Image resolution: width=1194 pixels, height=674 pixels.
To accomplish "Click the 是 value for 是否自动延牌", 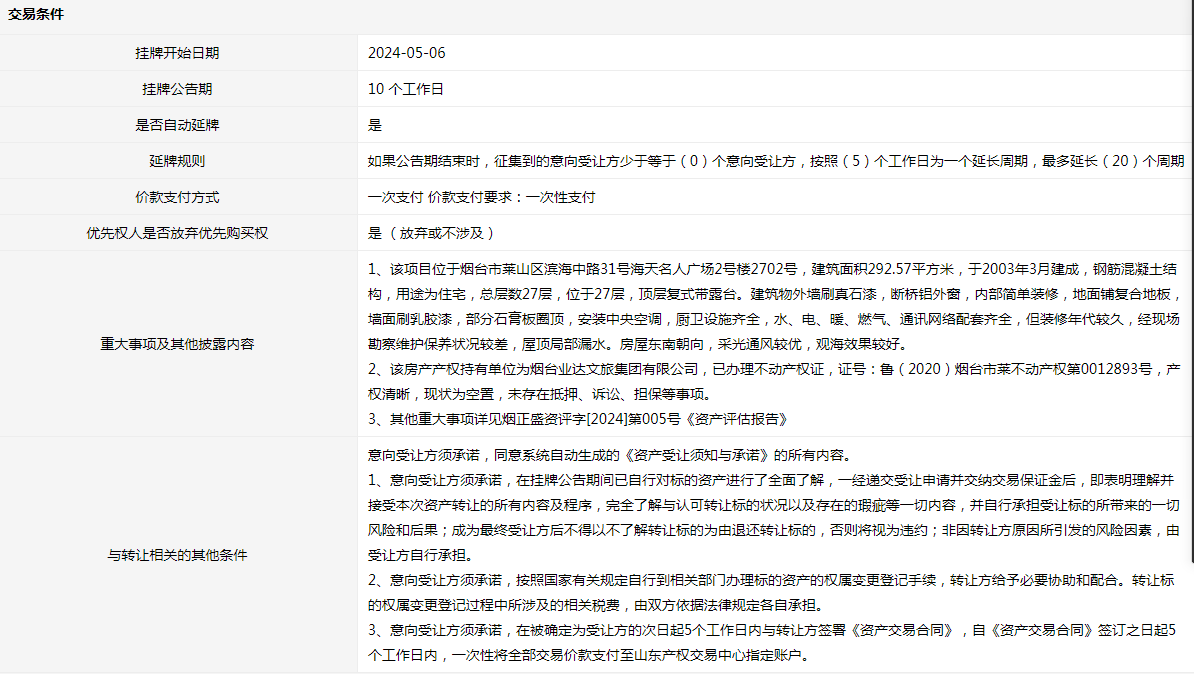I will coord(375,125).
